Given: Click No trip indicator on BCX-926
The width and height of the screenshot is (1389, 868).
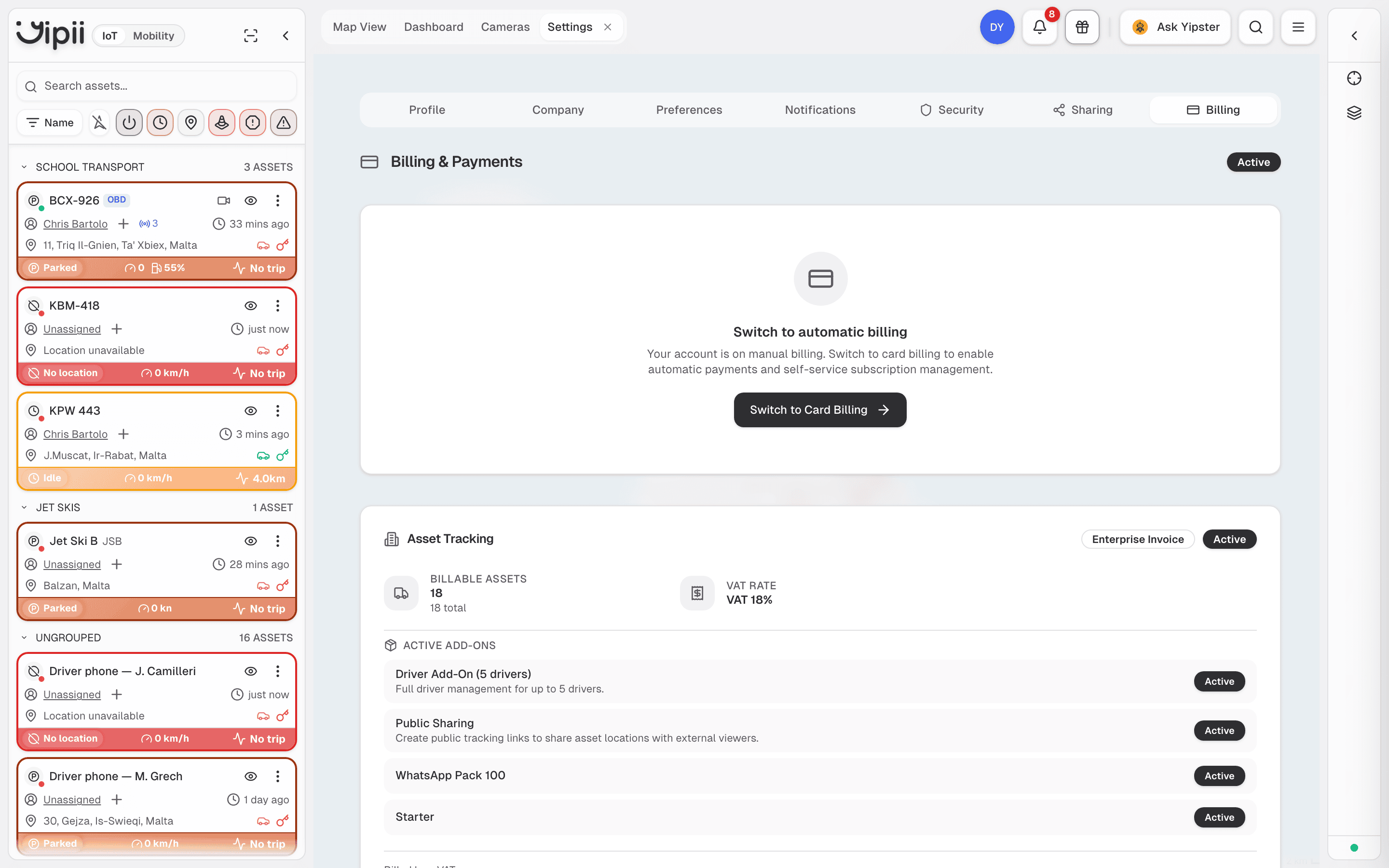Looking at the screenshot, I should (259, 268).
